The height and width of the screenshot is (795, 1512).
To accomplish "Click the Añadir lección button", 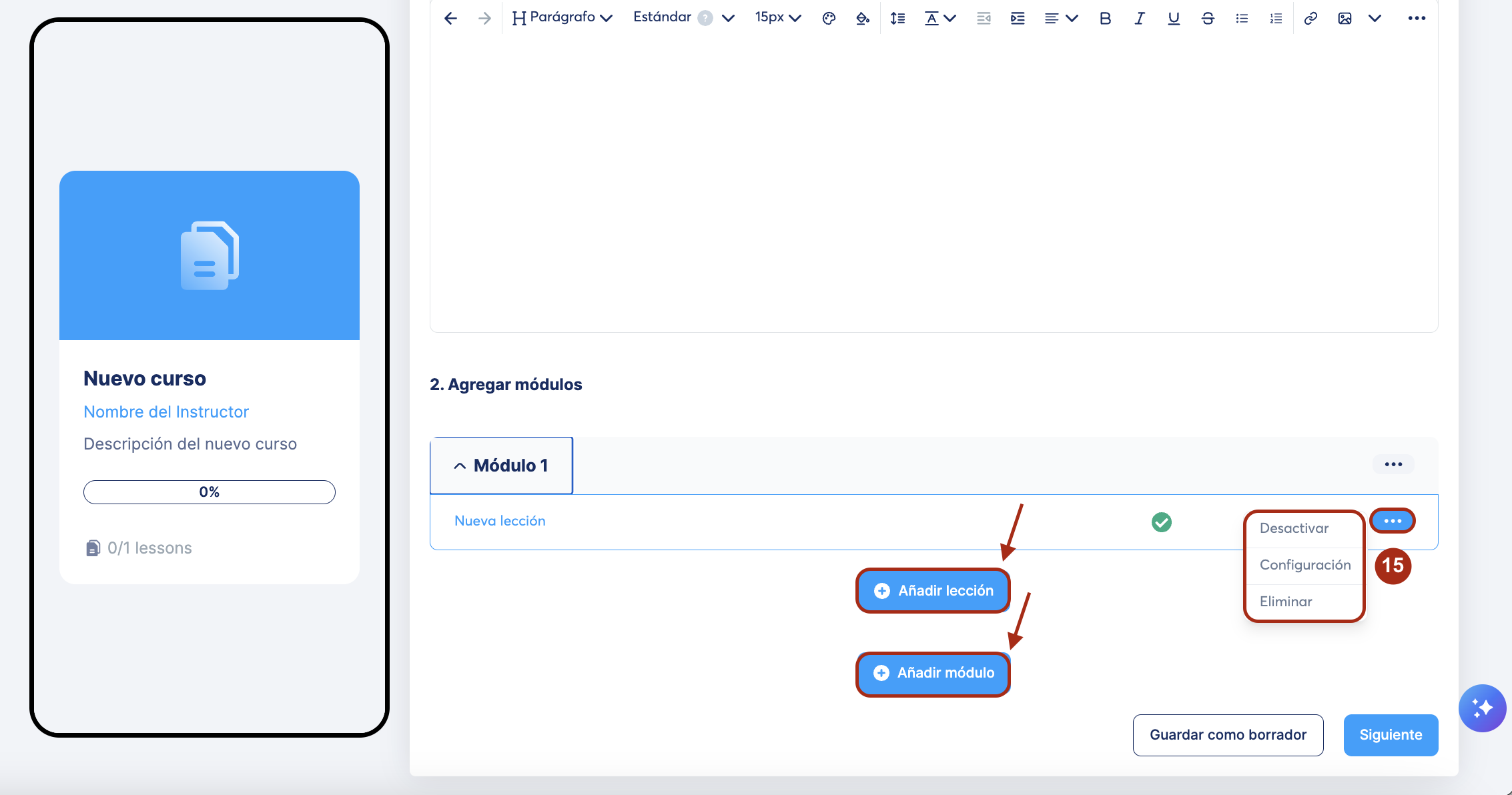I will tap(933, 591).
